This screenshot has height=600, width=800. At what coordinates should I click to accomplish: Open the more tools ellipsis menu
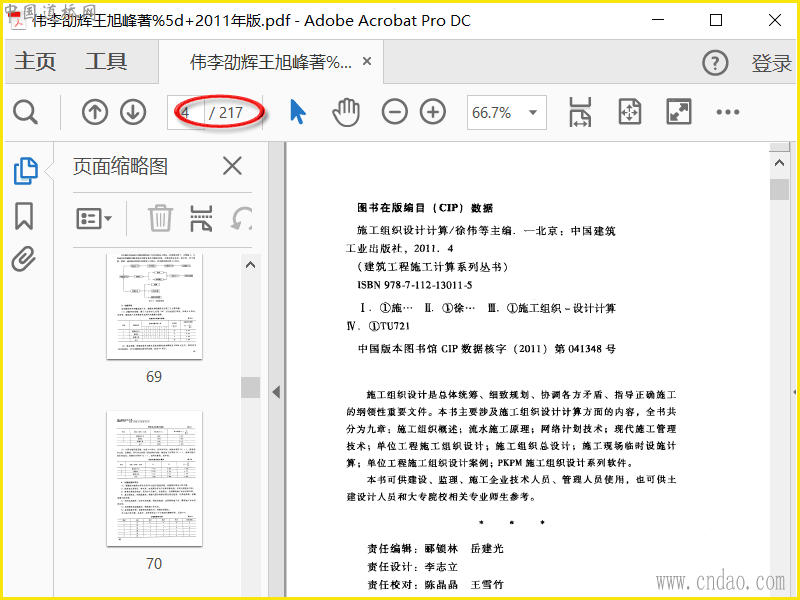click(728, 112)
